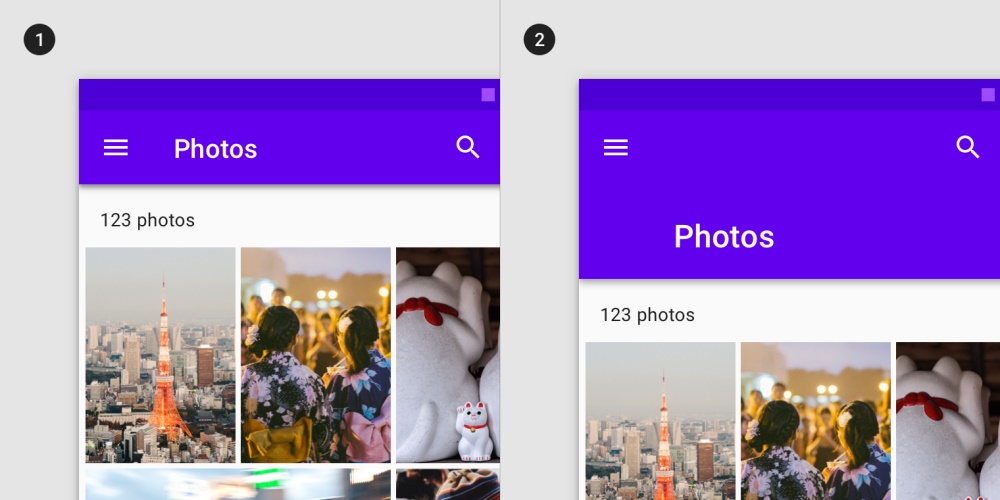Click status bar square in first mockup
The height and width of the screenshot is (500, 1000).
tap(488, 95)
